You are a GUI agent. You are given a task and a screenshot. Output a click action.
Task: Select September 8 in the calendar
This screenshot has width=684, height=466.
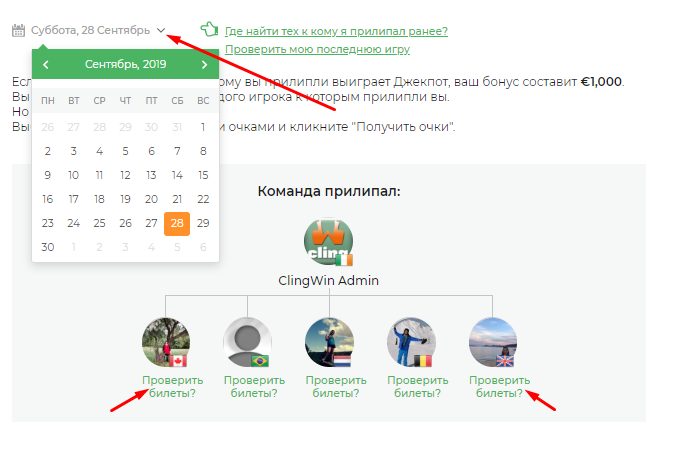[203, 151]
